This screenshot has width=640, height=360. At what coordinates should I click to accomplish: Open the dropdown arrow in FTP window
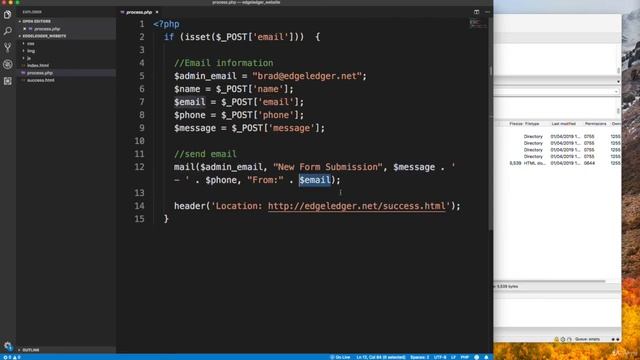(x=618, y=82)
